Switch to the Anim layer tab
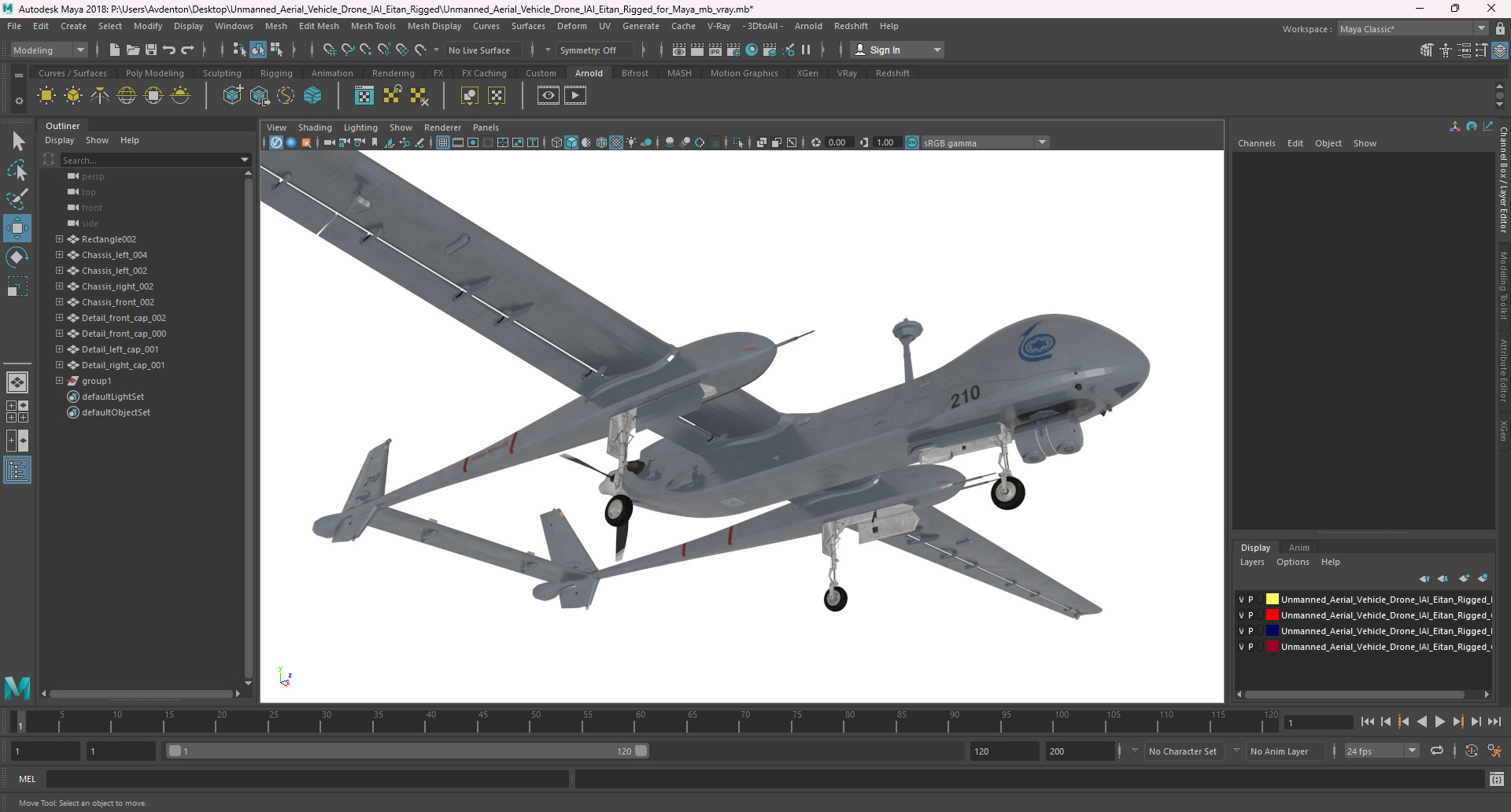Viewport: 1511px width, 812px height. pos(1299,548)
